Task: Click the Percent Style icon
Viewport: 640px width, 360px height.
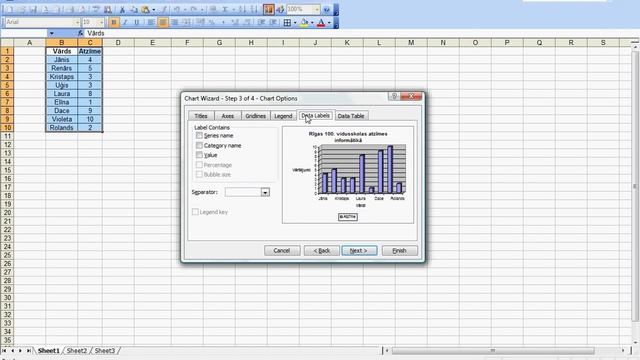Action: click(x=212, y=22)
